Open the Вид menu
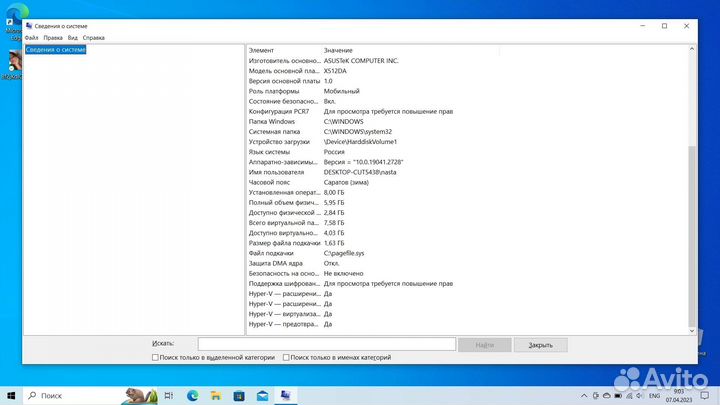 (73, 37)
